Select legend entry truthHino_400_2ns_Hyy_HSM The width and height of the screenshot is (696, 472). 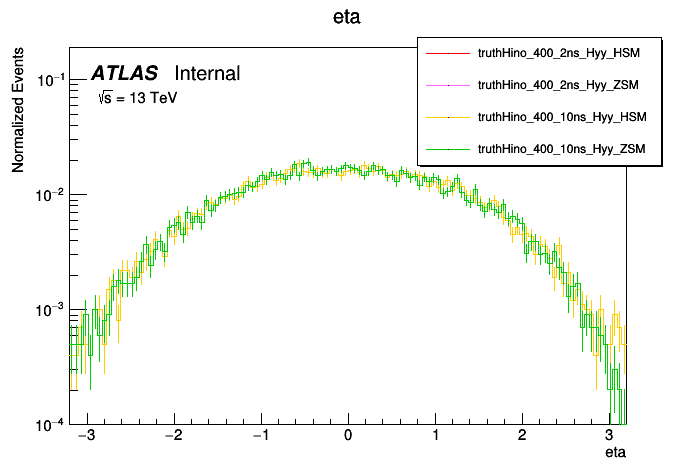click(563, 52)
